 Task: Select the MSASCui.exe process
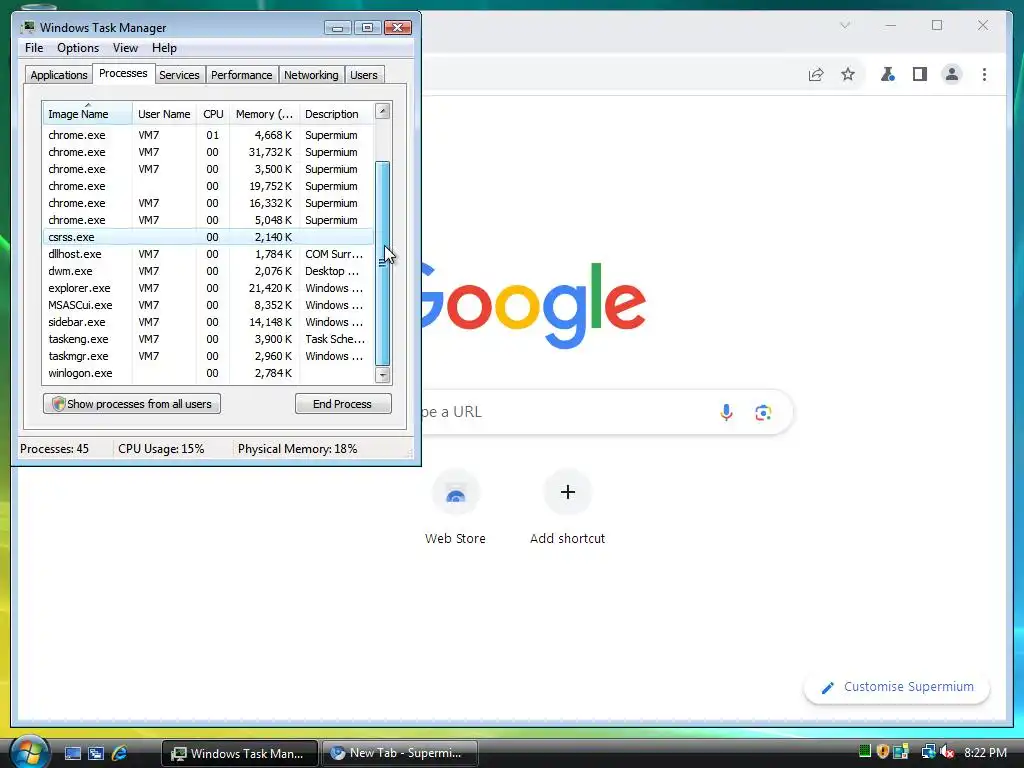coord(208,305)
